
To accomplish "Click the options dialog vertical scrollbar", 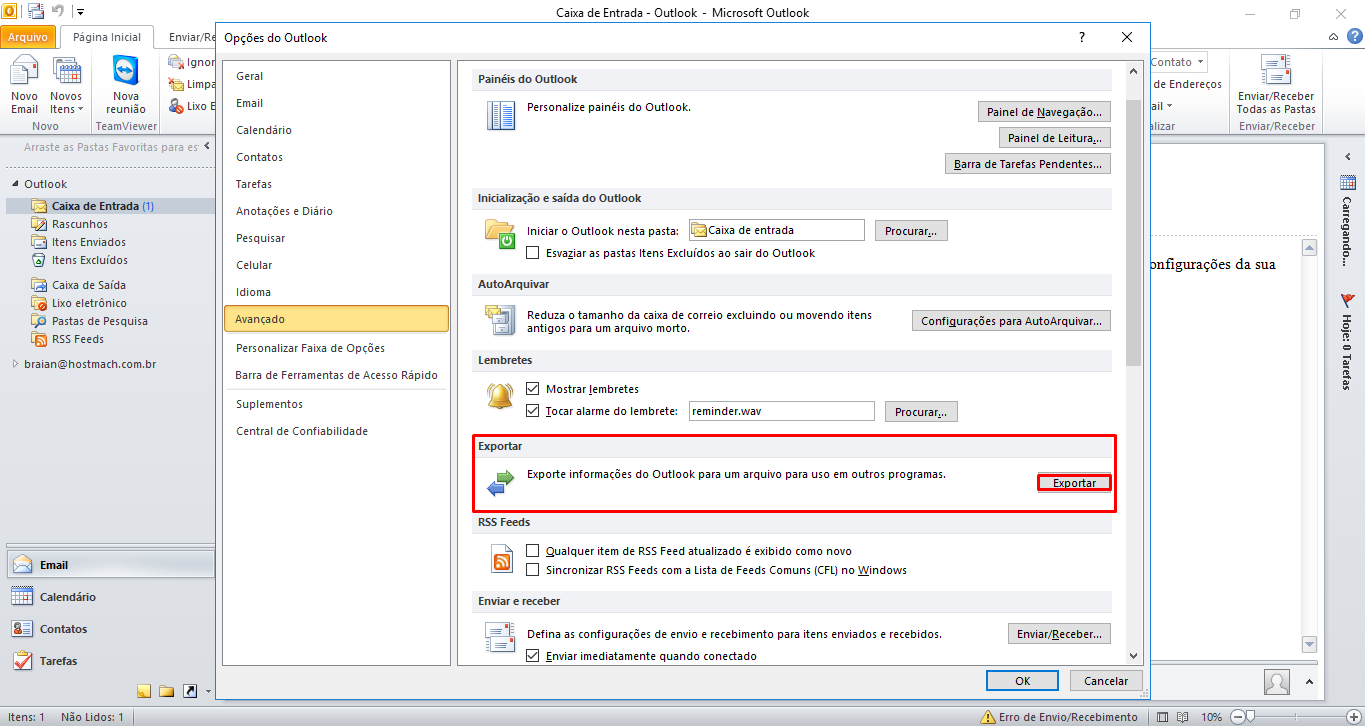I will tap(1133, 233).
